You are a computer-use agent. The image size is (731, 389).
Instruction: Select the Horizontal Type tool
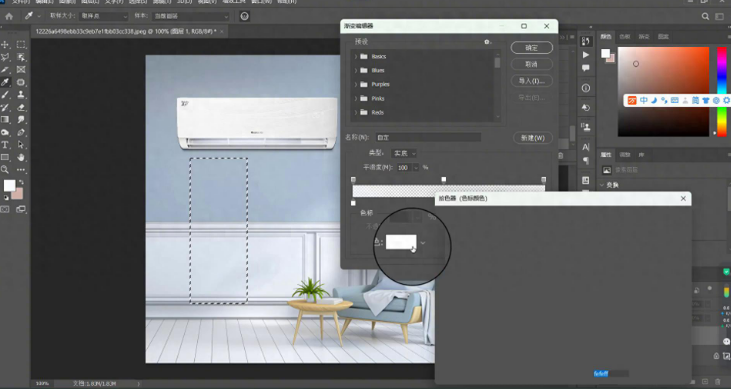pyautogui.click(x=5, y=145)
